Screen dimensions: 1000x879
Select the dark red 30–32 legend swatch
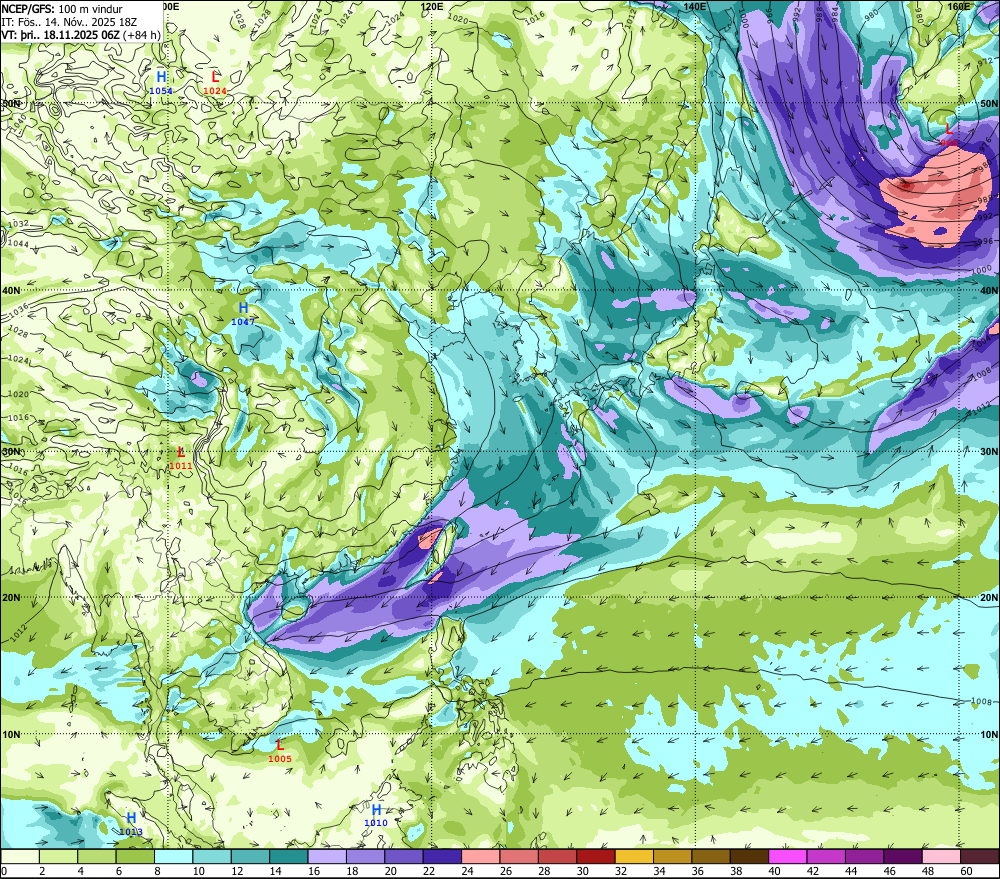[596, 856]
